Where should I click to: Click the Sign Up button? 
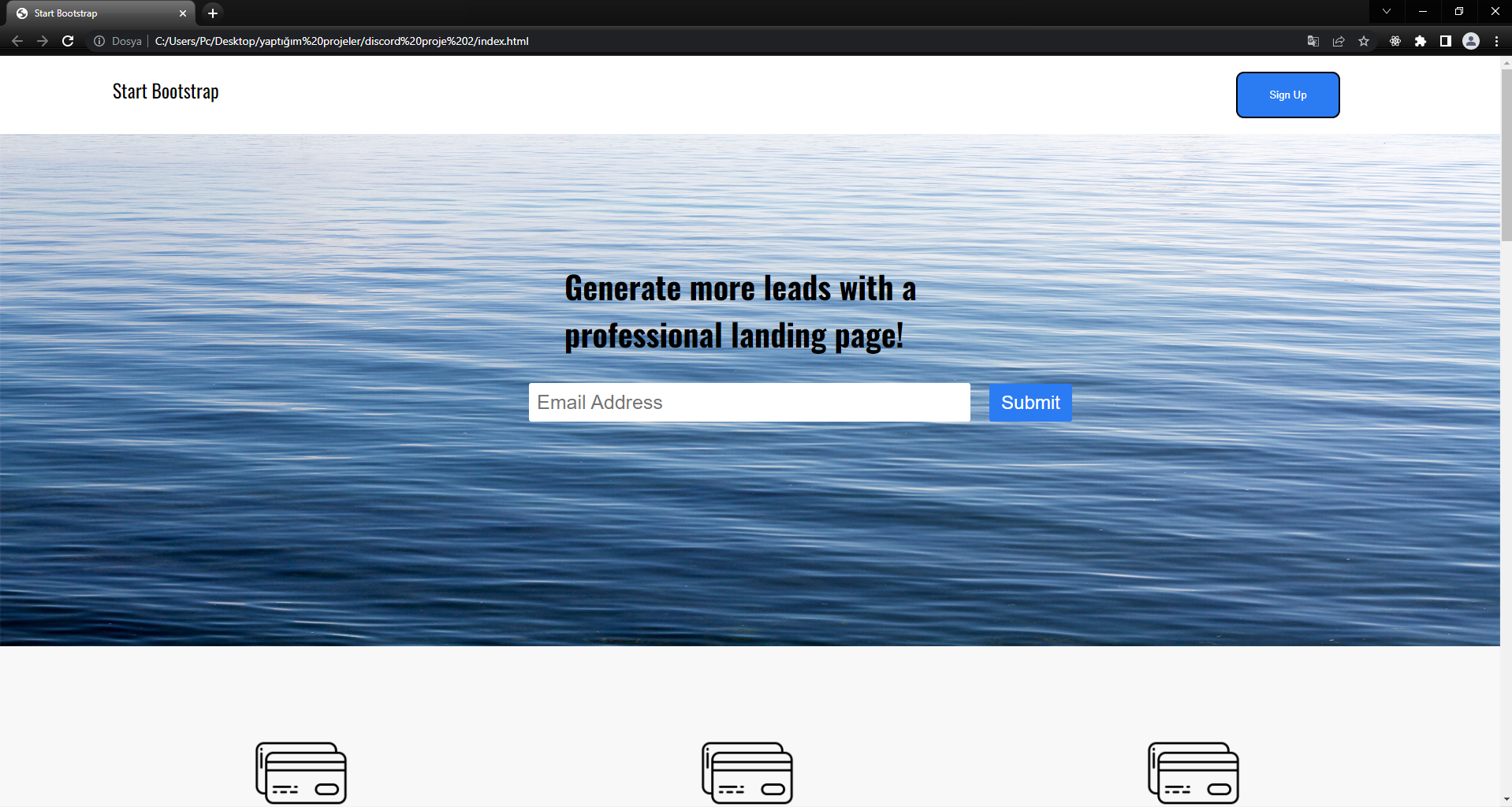1287,95
